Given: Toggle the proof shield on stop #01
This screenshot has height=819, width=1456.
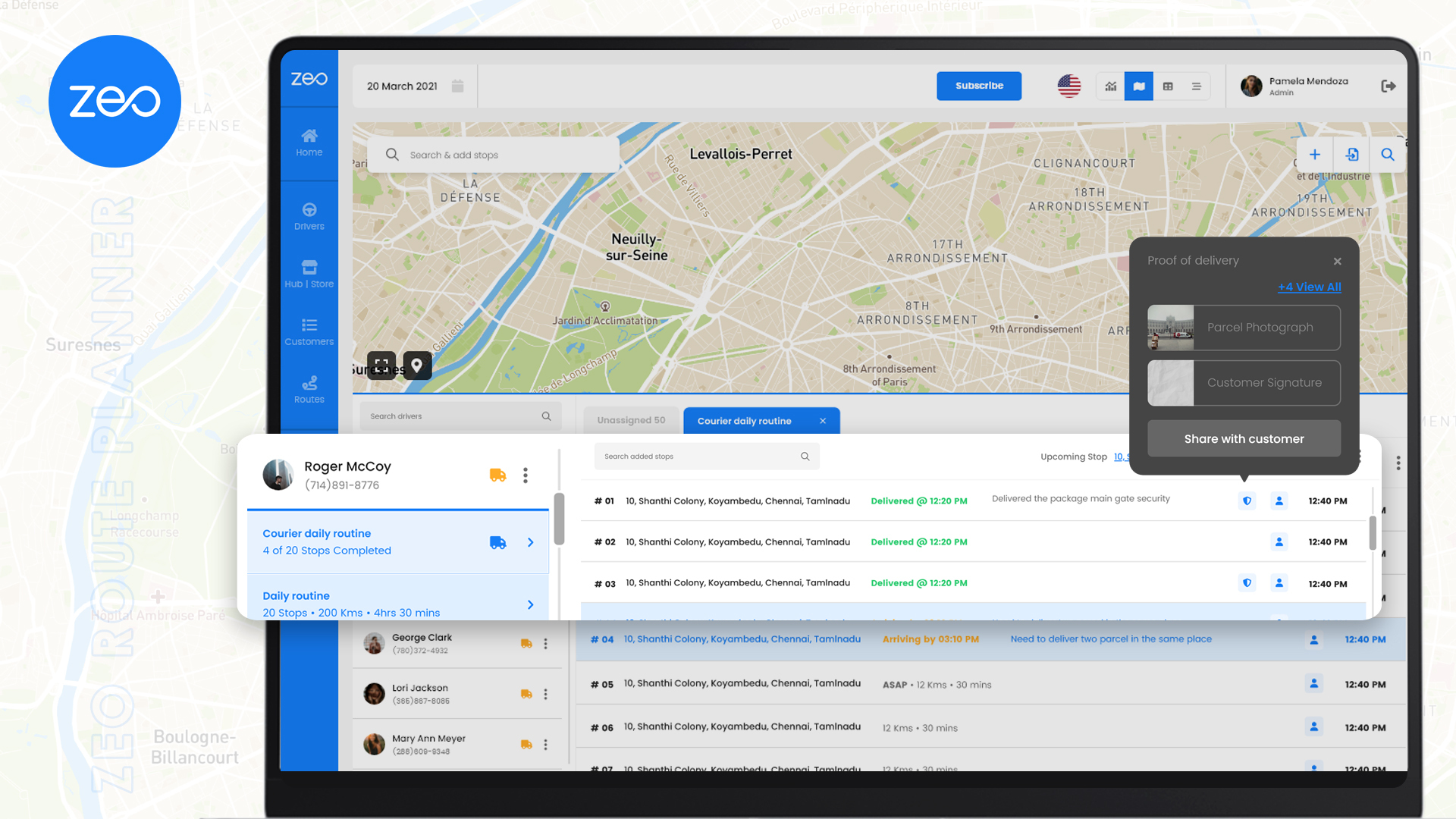Looking at the screenshot, I should (1247, 500).
